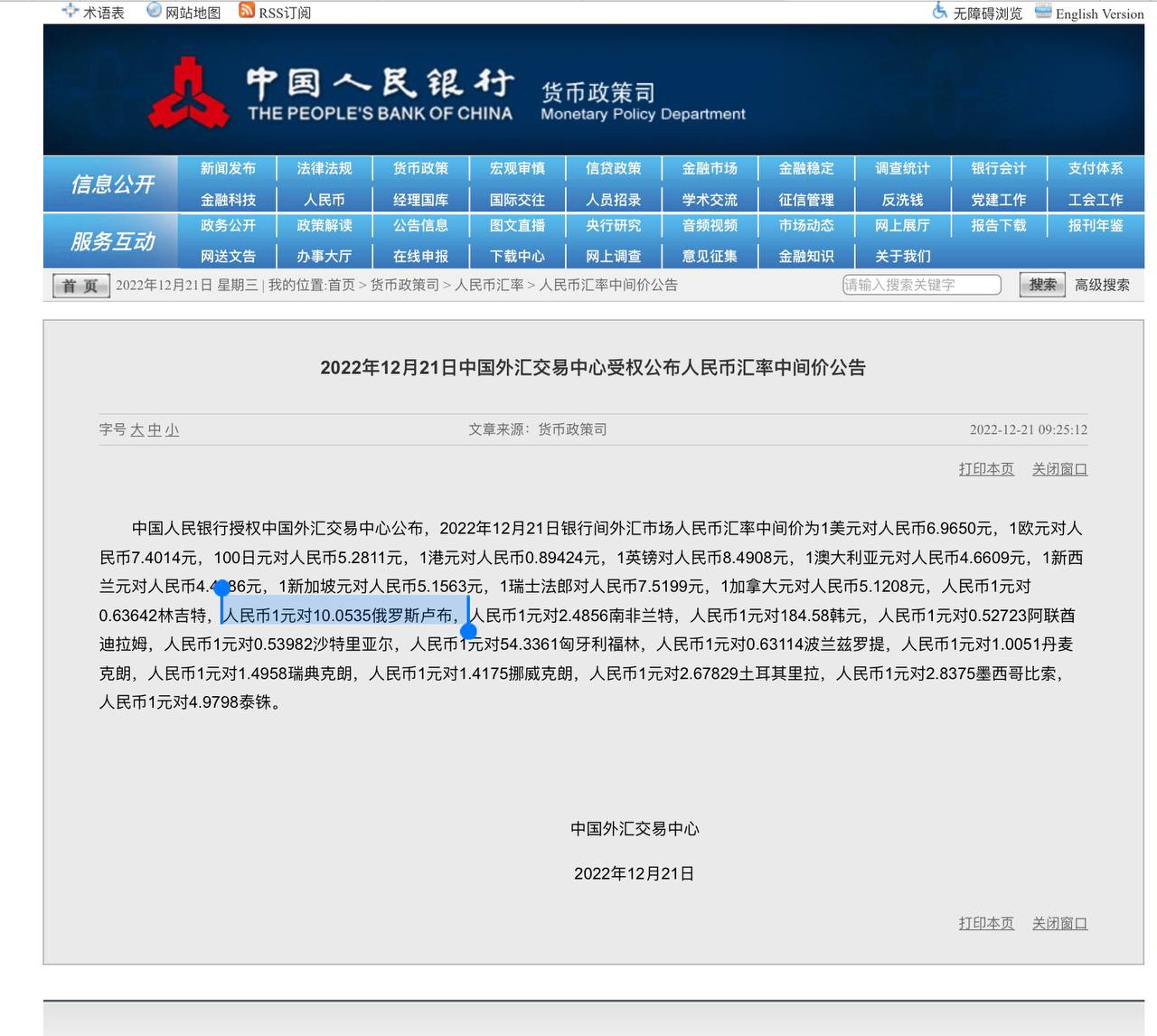
Task: Open the 人员招录 menu item
Action: pos(614,200)
